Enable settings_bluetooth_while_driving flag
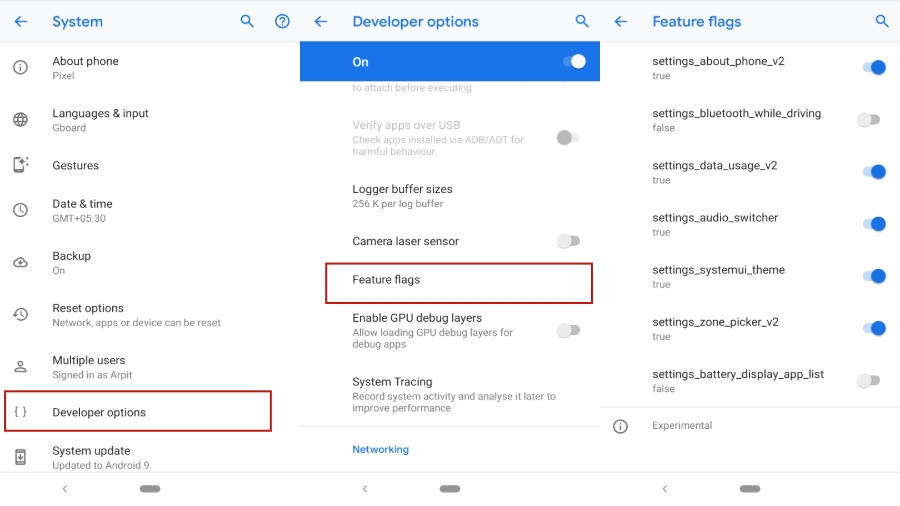Image resolution: width=900 pixels, height=506 pixels. click(x=868, y=120)
